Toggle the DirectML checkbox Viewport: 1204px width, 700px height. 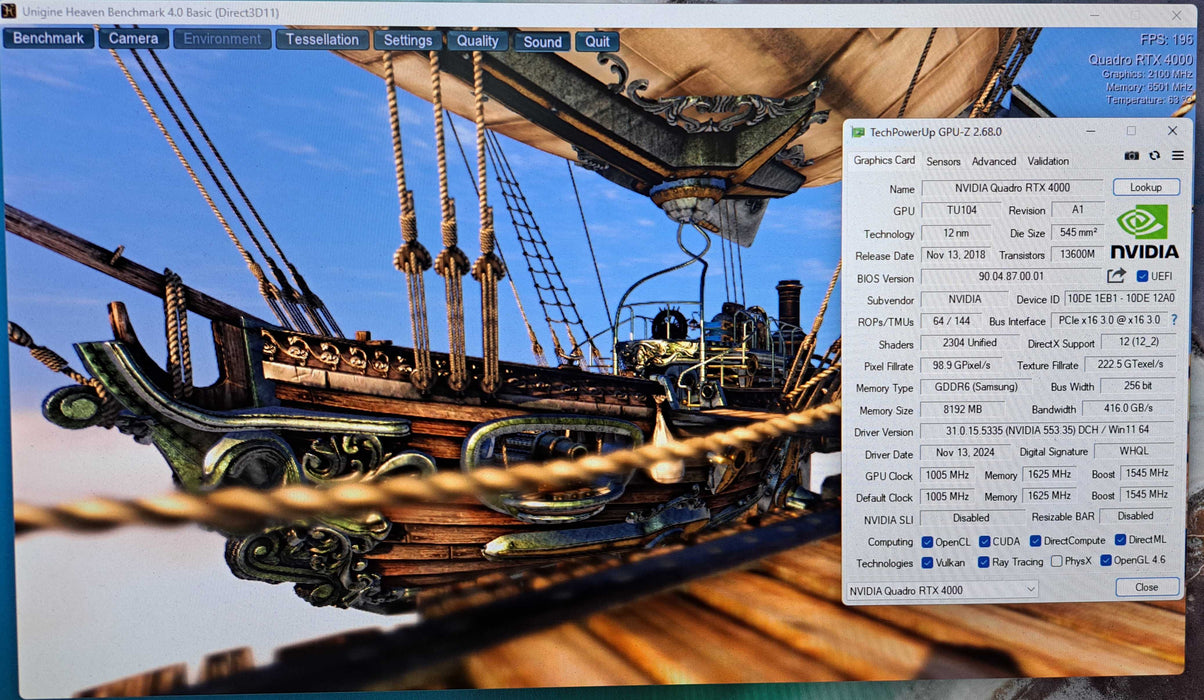point(1121,540)
